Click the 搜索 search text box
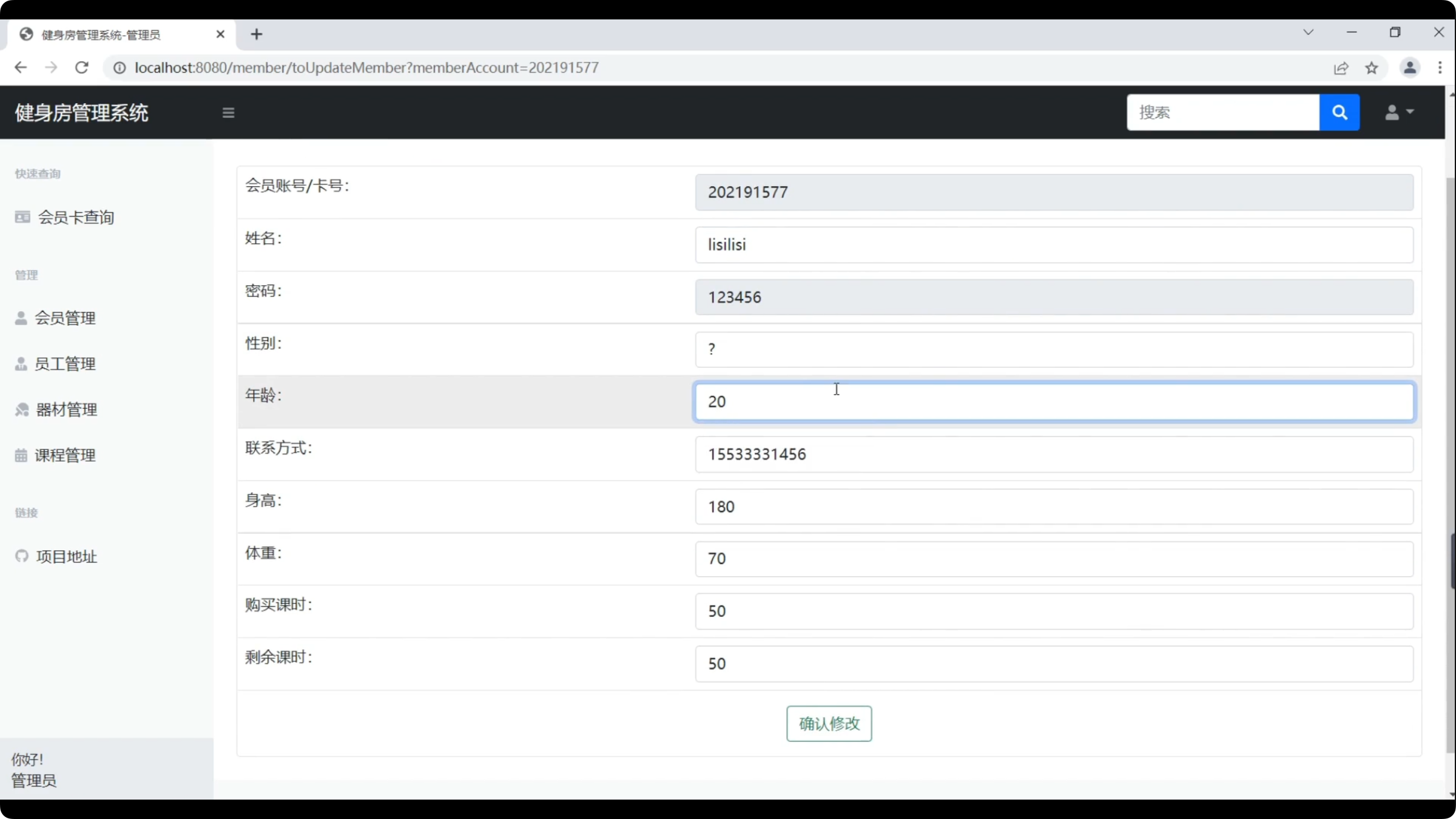Image resolution: width=1456 pixels, height=819 pixels. pyautogui.click(x=1222, y=112)
